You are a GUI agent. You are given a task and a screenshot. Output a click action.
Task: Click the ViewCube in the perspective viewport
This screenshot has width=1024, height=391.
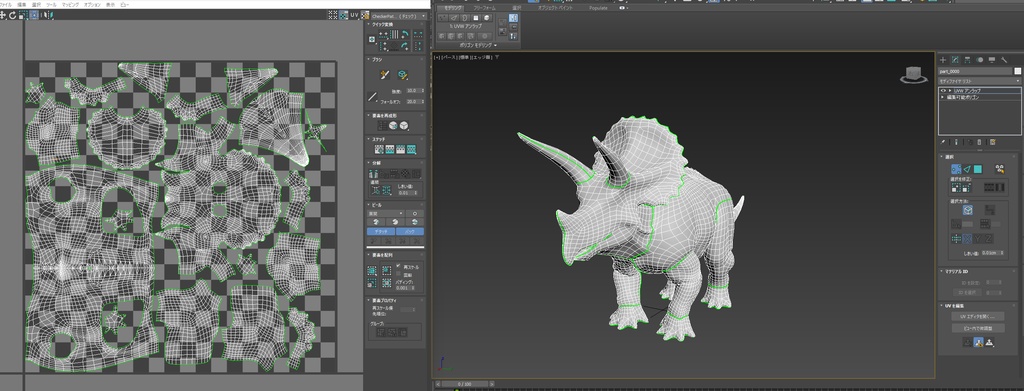click(915, 75)
